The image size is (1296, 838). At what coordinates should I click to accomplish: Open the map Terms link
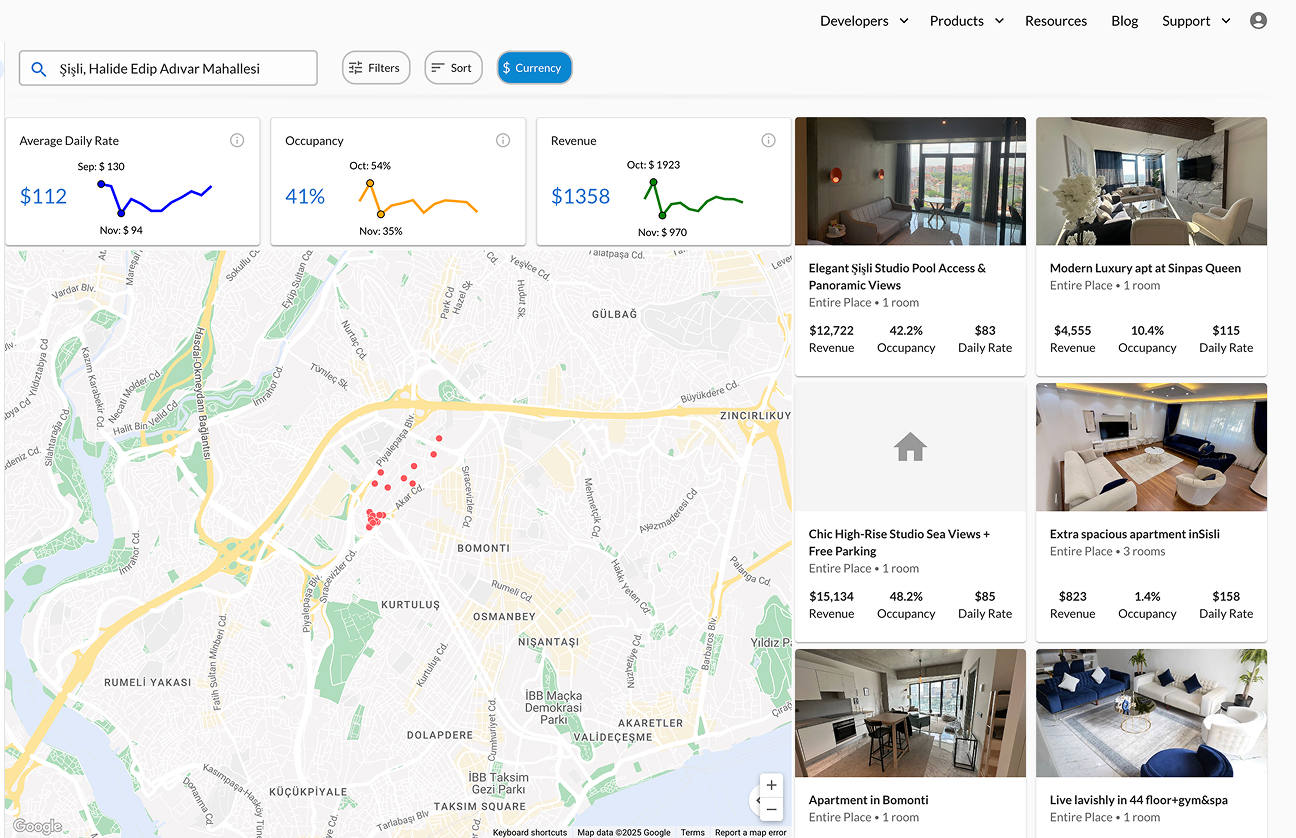[692, 832]
